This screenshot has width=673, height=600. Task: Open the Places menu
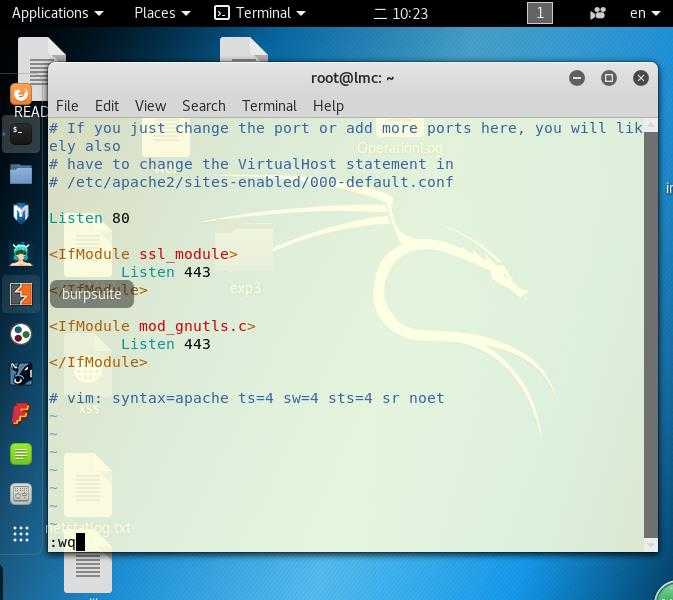162,13
